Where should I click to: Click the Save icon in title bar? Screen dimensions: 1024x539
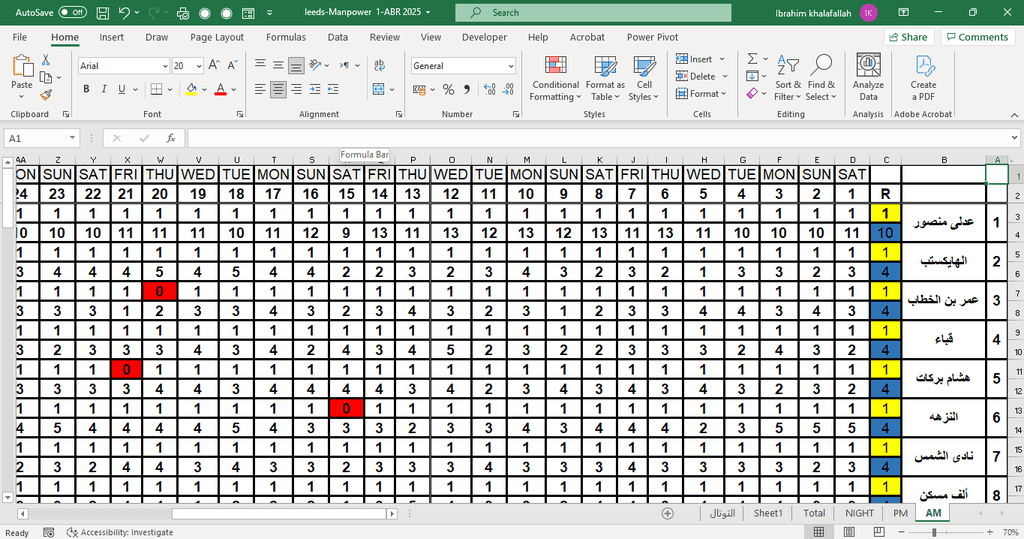[x=100, y=12]
